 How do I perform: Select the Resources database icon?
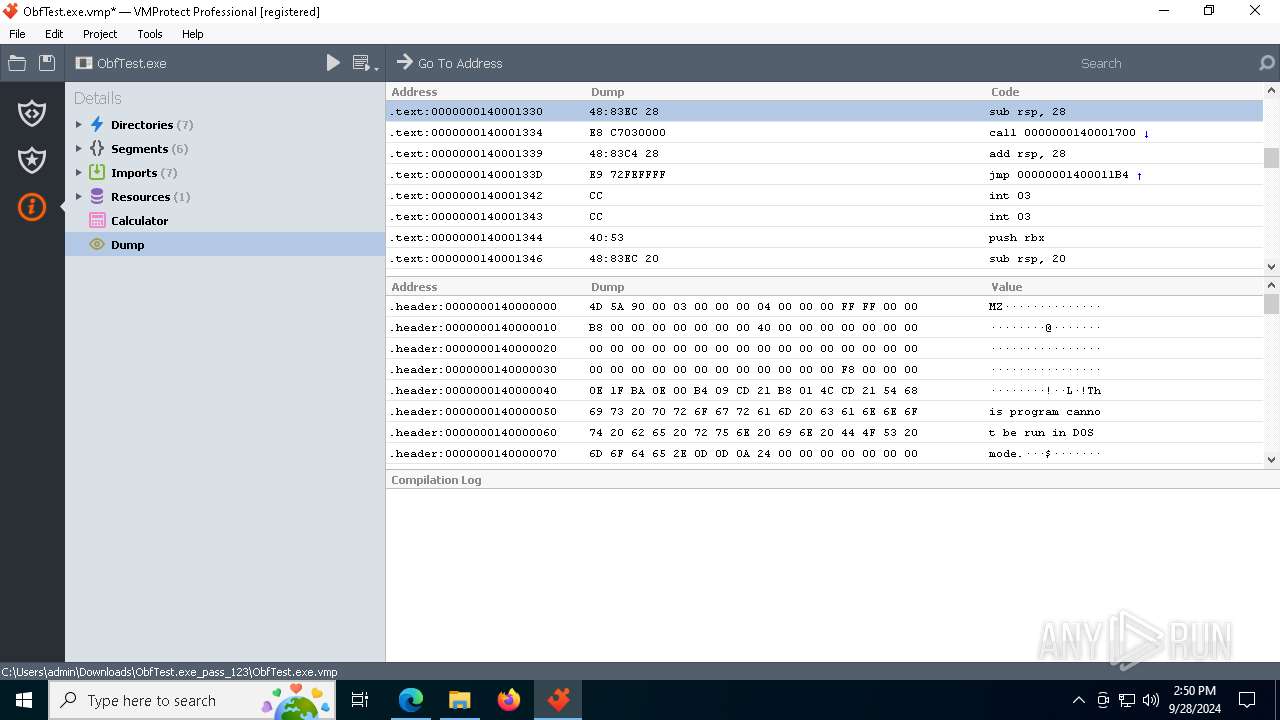click(x=97, y=197)
